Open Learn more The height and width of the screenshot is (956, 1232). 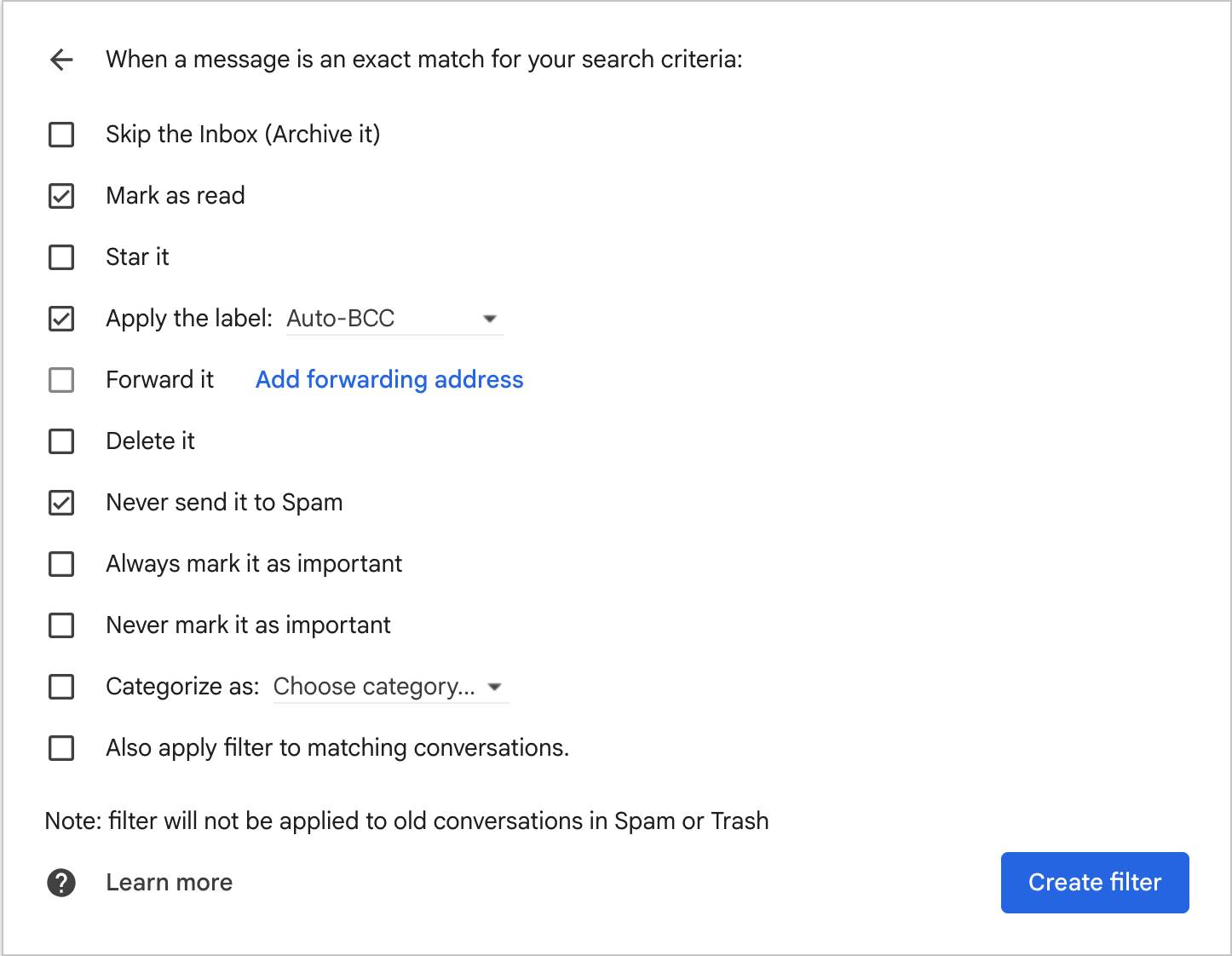(168, 882)
